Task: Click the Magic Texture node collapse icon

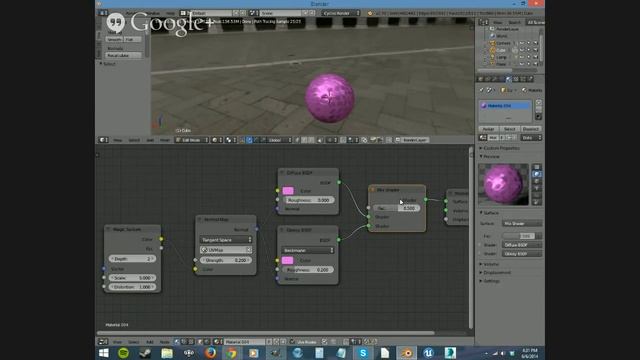Action: coord(109,229)
